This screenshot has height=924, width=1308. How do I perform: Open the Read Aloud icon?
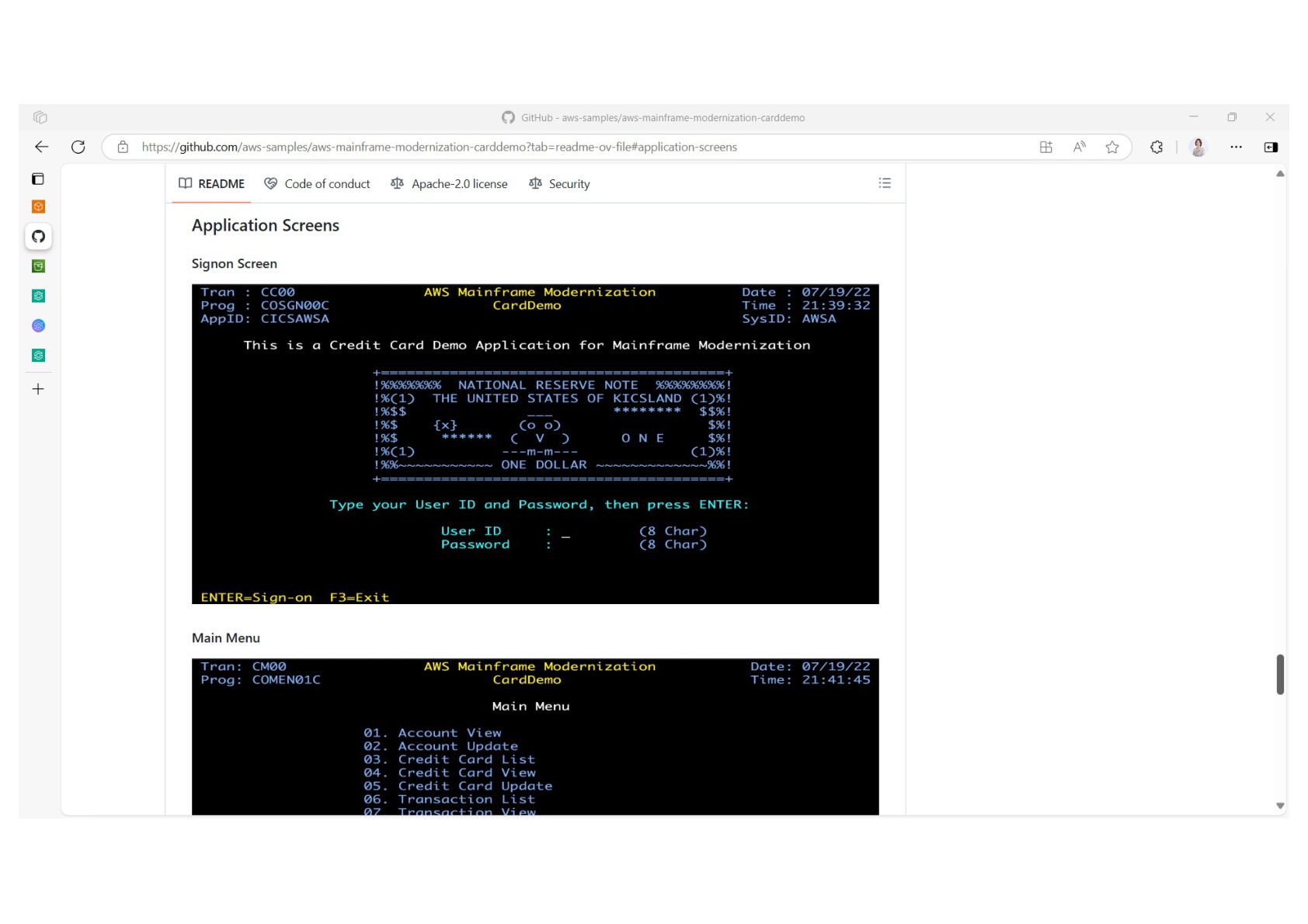(x=1079, y=147)
